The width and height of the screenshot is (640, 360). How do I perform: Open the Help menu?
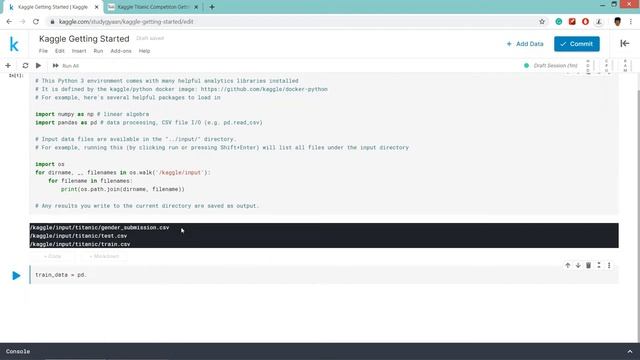[144, 51]
